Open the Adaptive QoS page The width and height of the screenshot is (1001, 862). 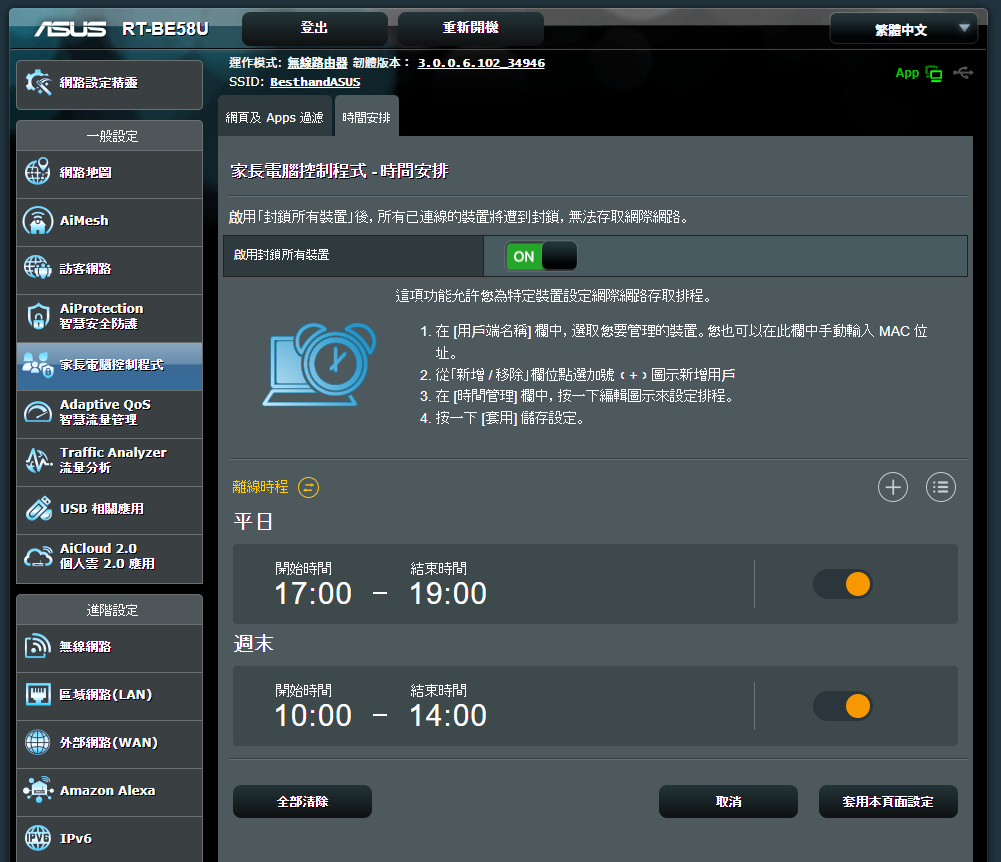110,412
